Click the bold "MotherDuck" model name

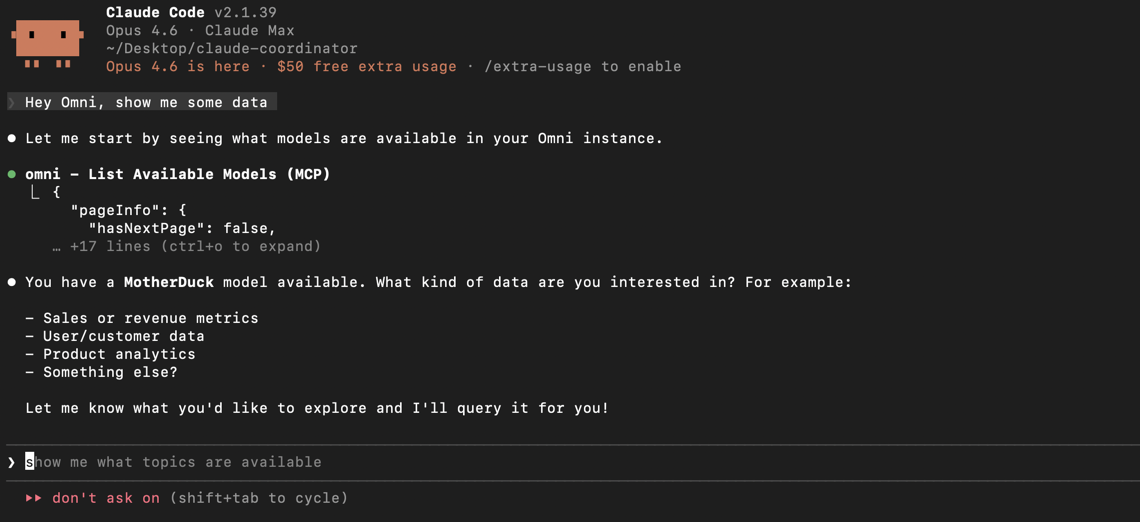point(168,282)
